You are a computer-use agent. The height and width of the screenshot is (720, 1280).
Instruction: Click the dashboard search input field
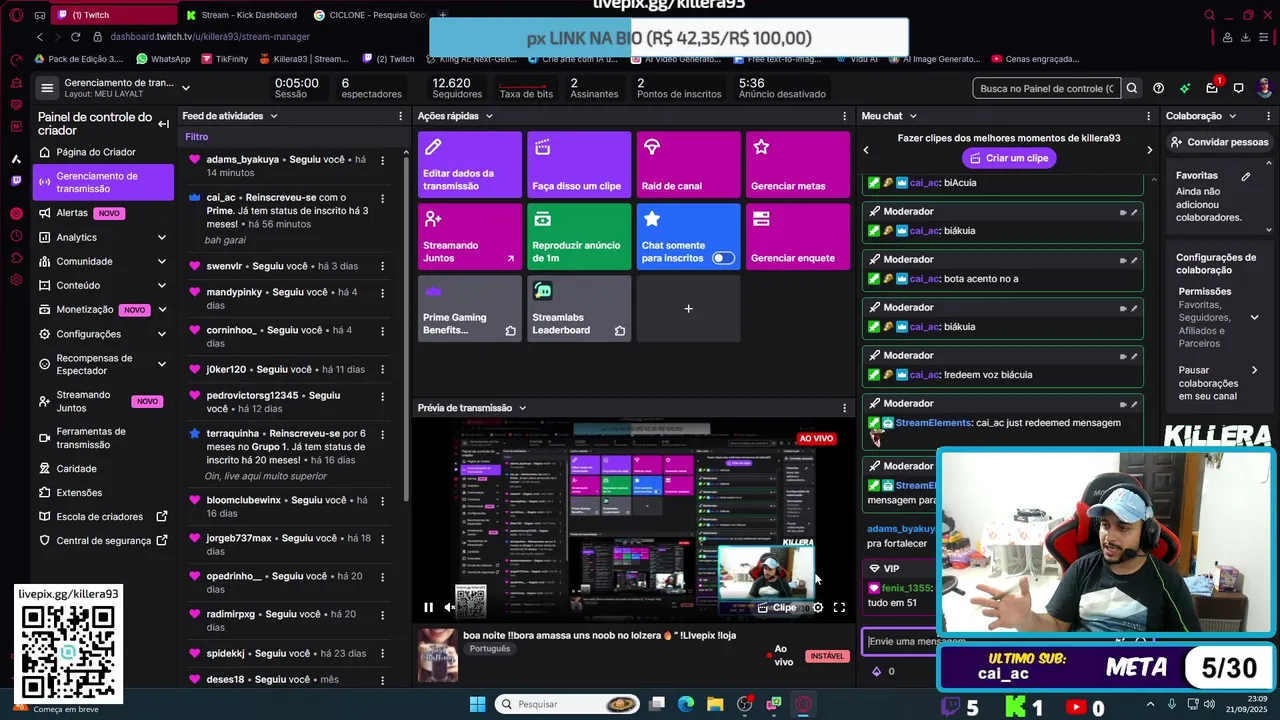(x=1047, y=88)
